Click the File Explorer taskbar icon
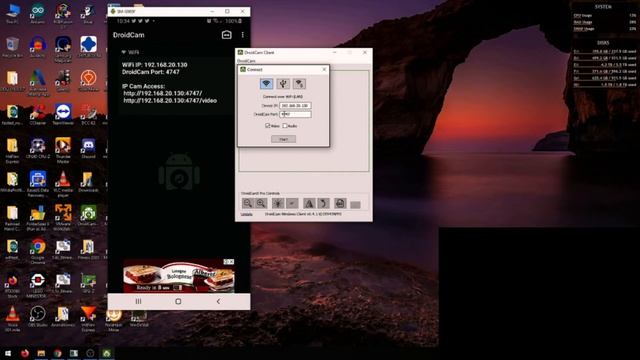 [x=41, y=353]
